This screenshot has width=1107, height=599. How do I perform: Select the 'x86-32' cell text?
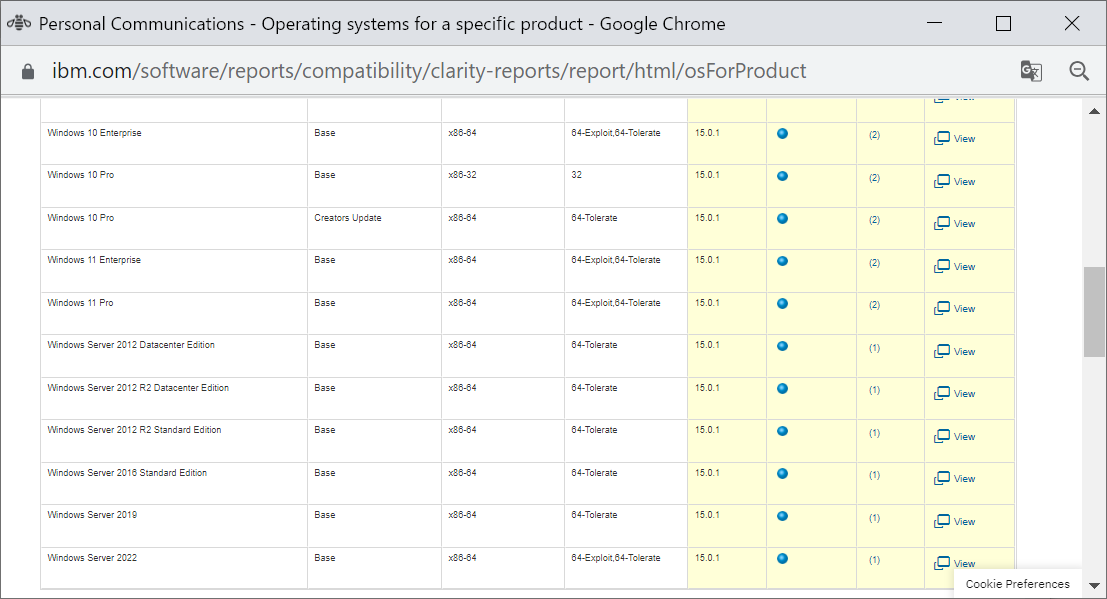click(462, 175)
